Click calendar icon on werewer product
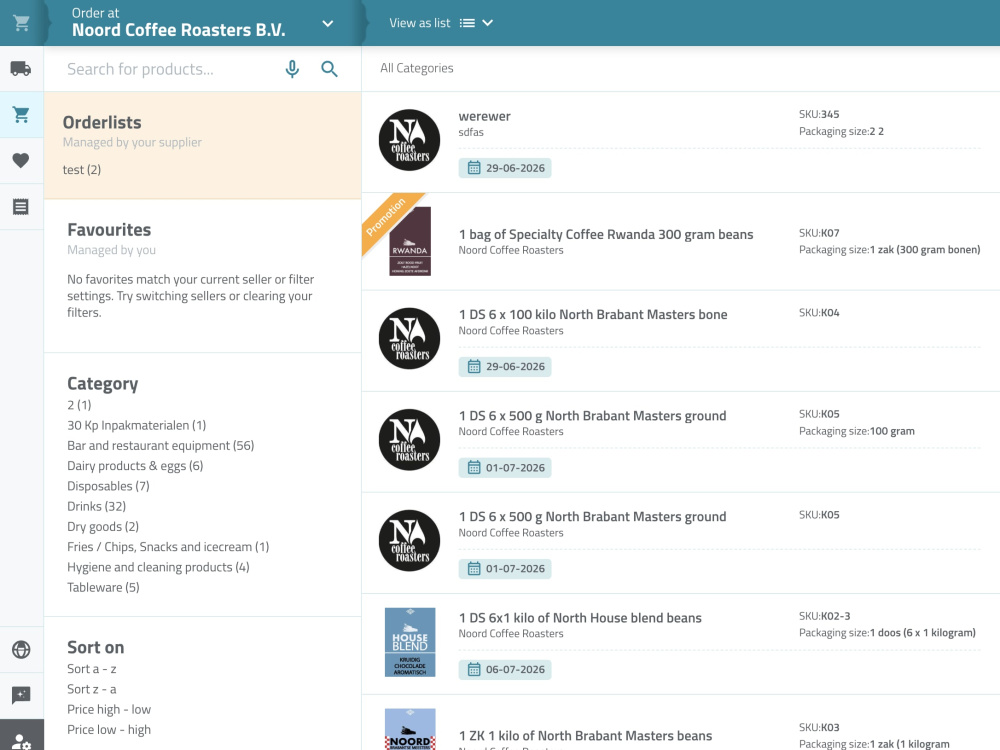Screen dimensions: 1000x750 tap(474, 168)
